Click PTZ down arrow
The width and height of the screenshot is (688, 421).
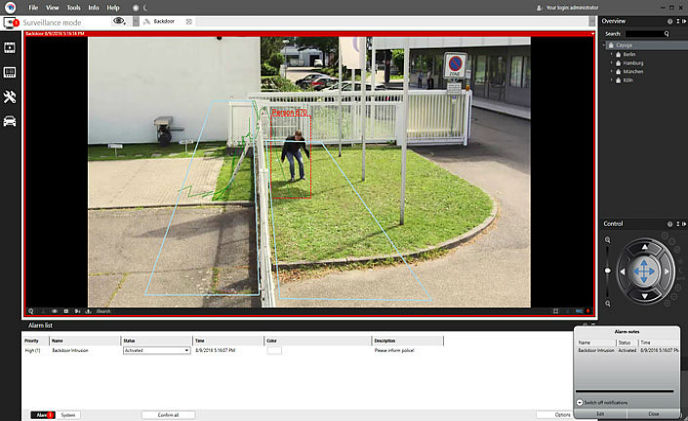coord(644,296)
